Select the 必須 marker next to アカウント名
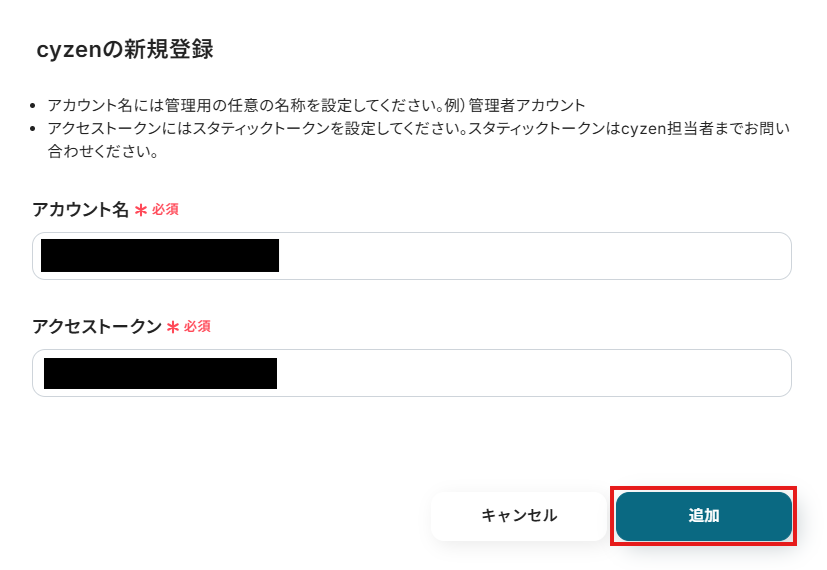Image resolution: width=827 pixels, height=570 pixels. [x=165, y=210]
